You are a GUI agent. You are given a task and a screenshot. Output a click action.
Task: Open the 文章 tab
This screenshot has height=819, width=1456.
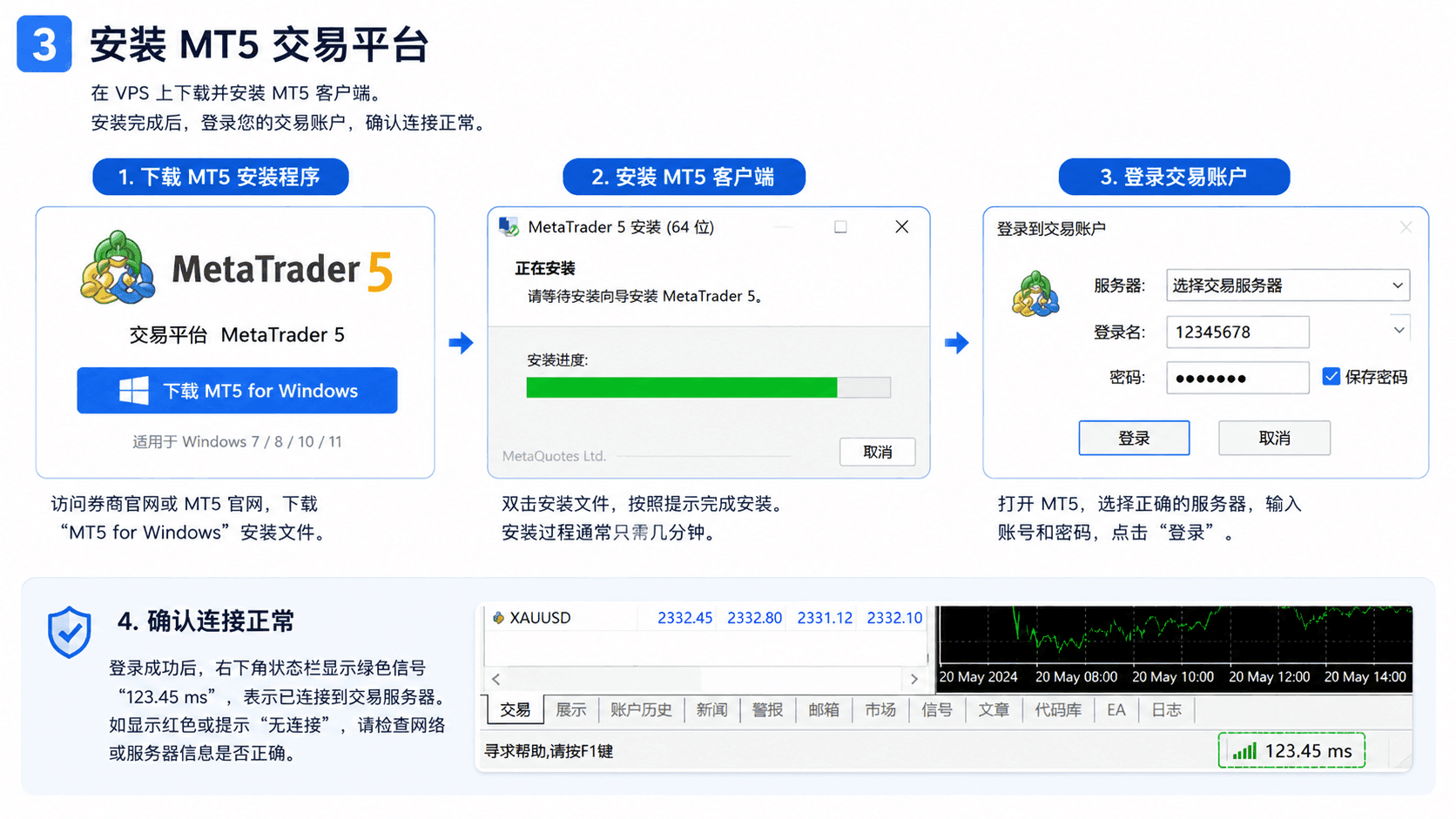[994, 710]
